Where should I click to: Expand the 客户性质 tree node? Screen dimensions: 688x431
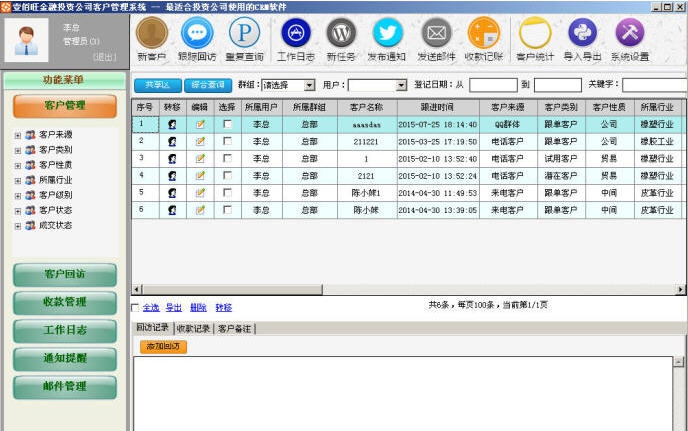[18, 166]
